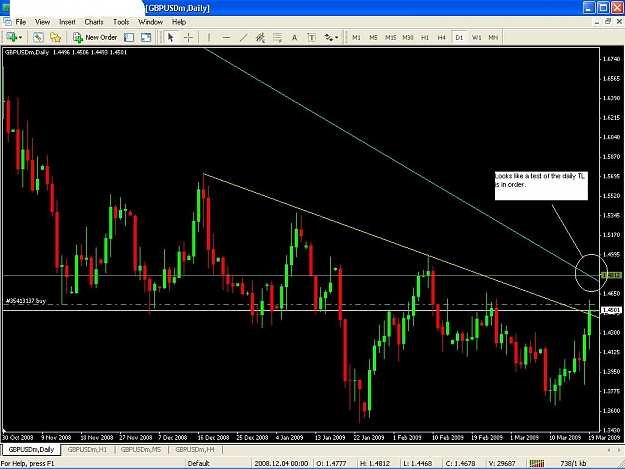
Task: Click status bar volume V: 29687
Action: [502, 463]
